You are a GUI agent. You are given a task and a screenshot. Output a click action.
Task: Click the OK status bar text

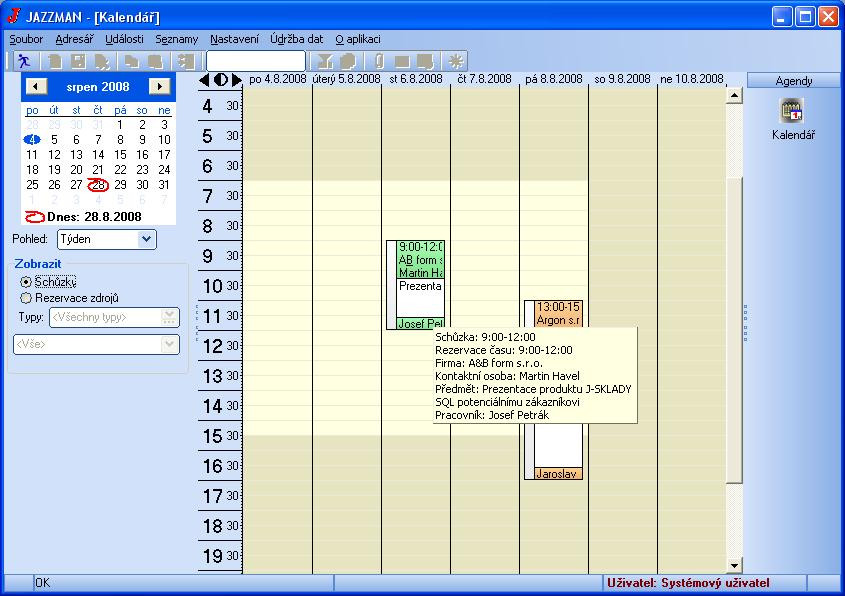click(43, 583)
